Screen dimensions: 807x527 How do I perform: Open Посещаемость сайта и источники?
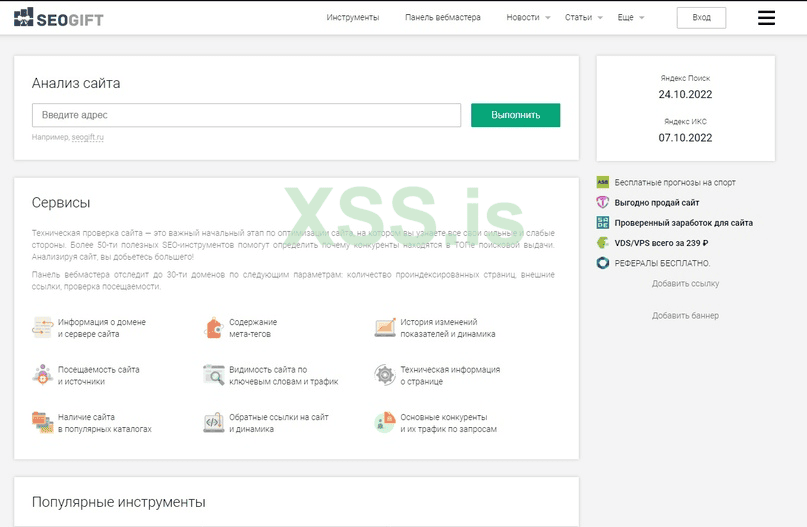coord(98,375)
